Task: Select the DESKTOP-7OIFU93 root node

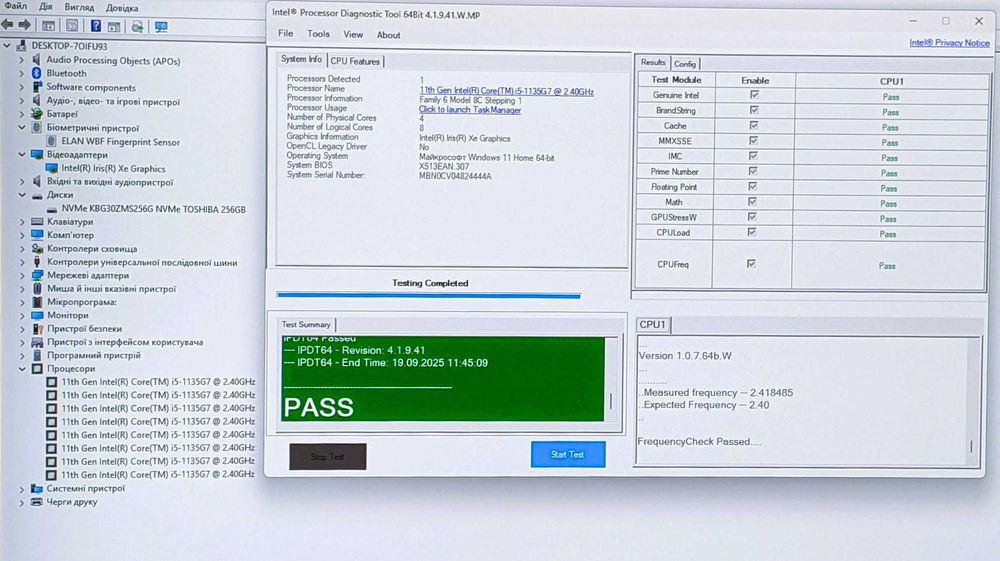Action: click(69, 46)
